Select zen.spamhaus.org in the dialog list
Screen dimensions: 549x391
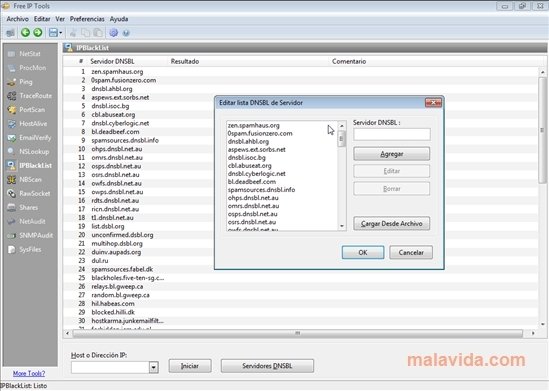tap(253, 125)
